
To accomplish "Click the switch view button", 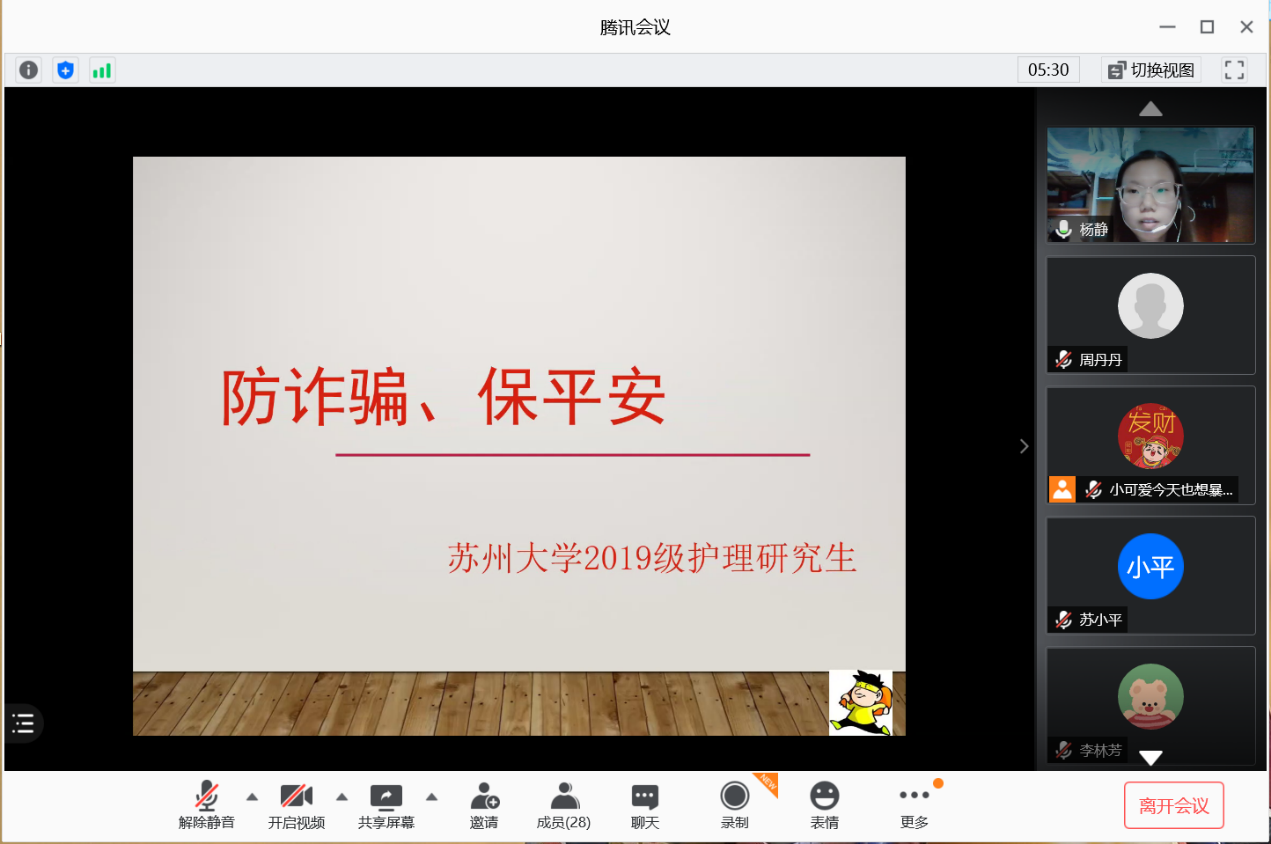I will point(1151,70).
